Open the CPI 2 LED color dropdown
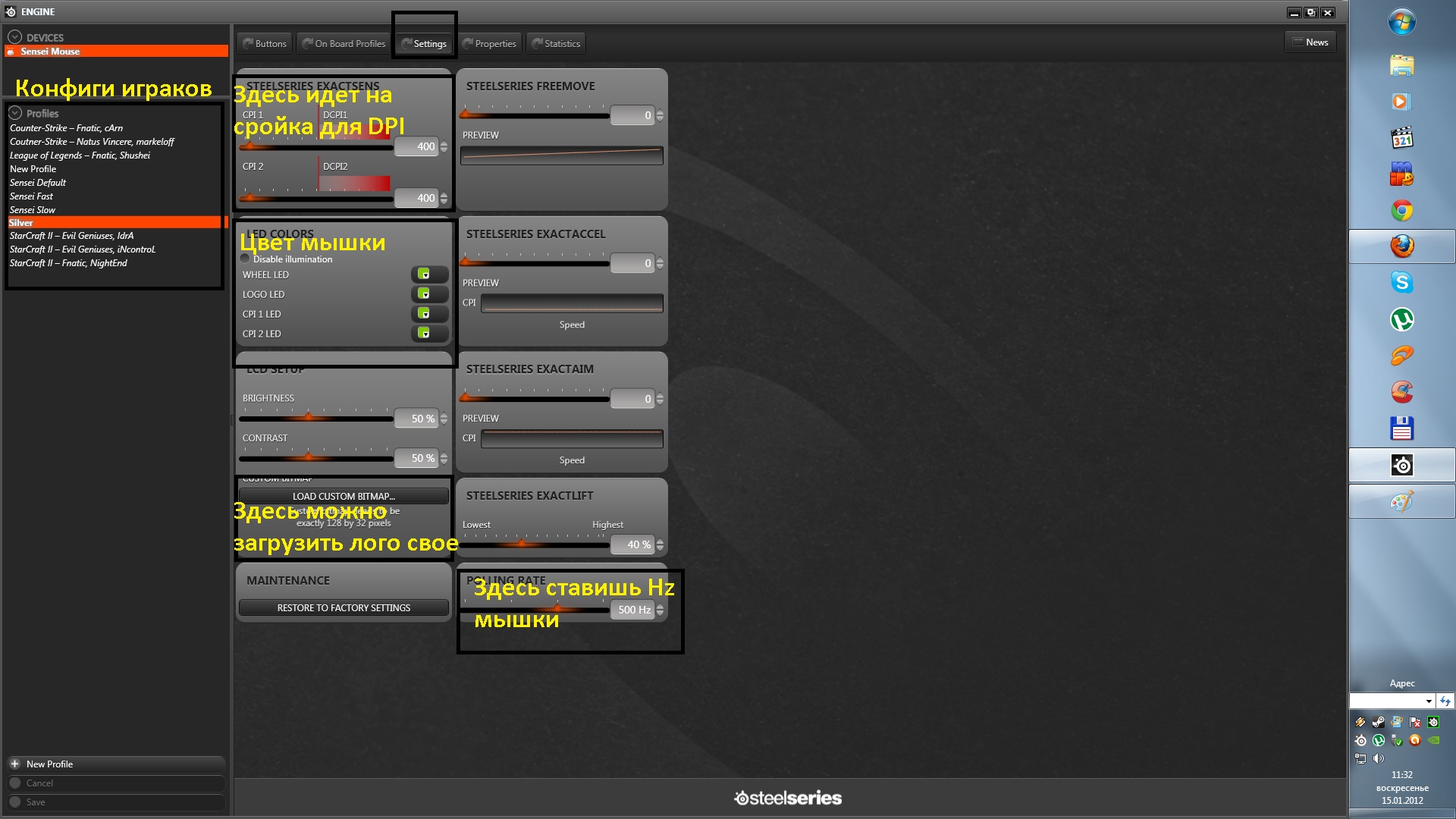This screenshot has height=819, width=1456. [429, 334]
